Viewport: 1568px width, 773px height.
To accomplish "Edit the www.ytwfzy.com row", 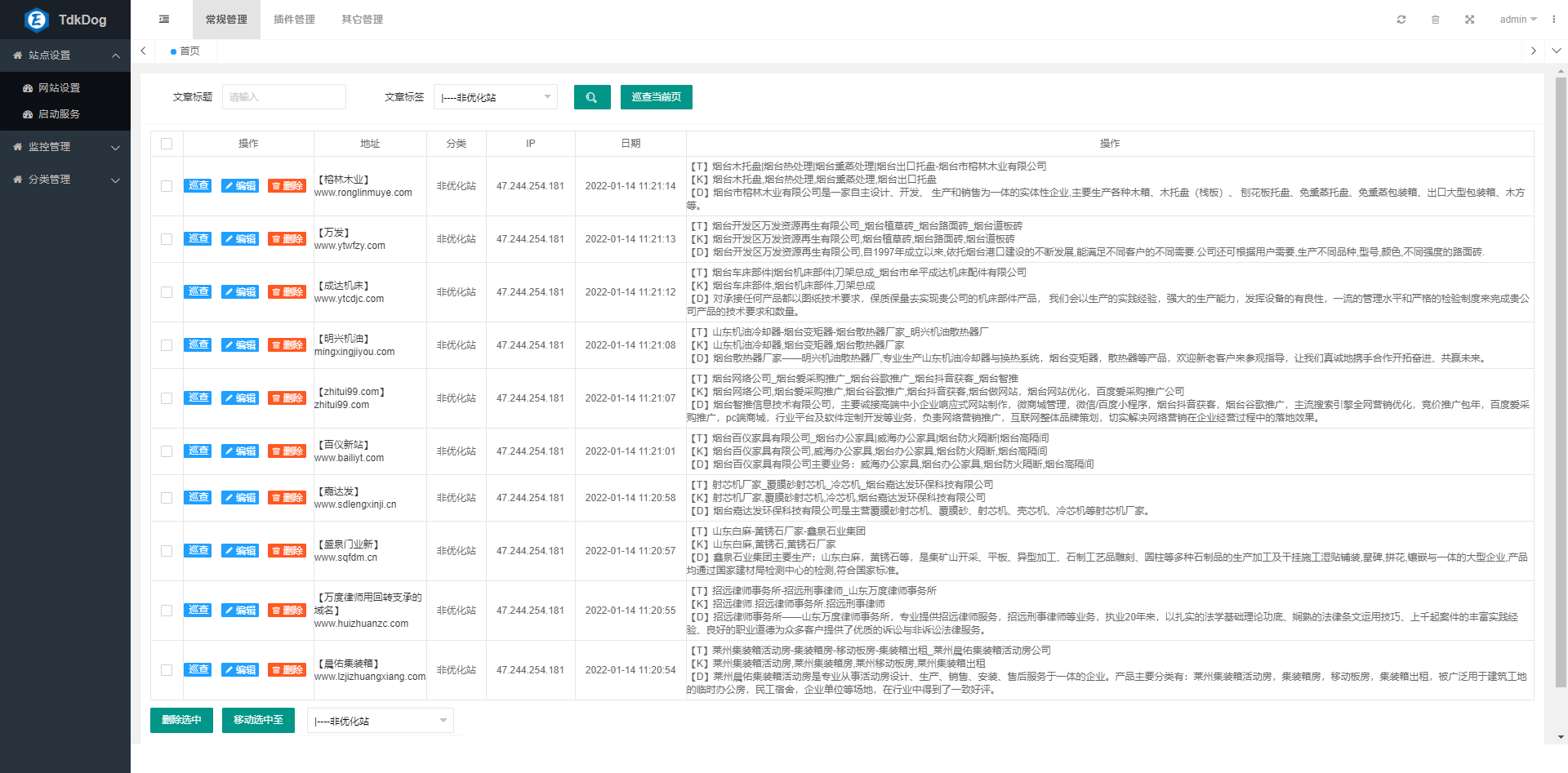I will (x=240, y=239).
